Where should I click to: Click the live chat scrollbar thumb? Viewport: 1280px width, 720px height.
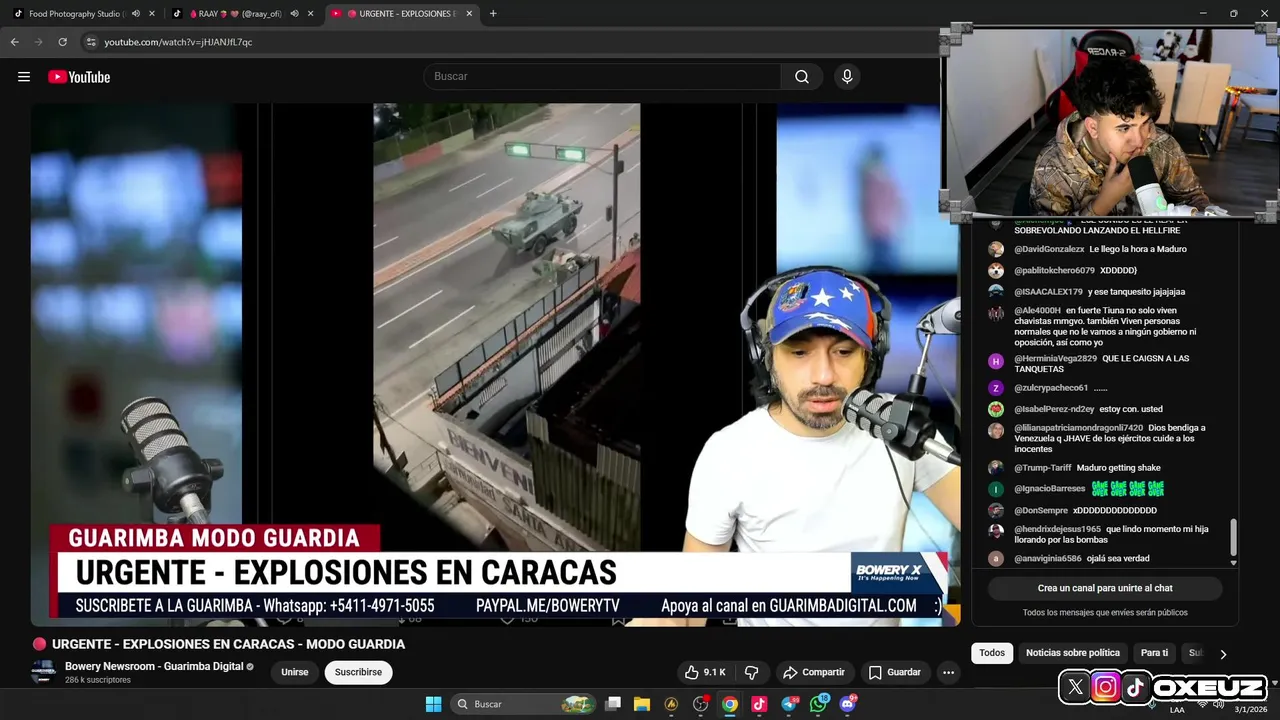1233,538
